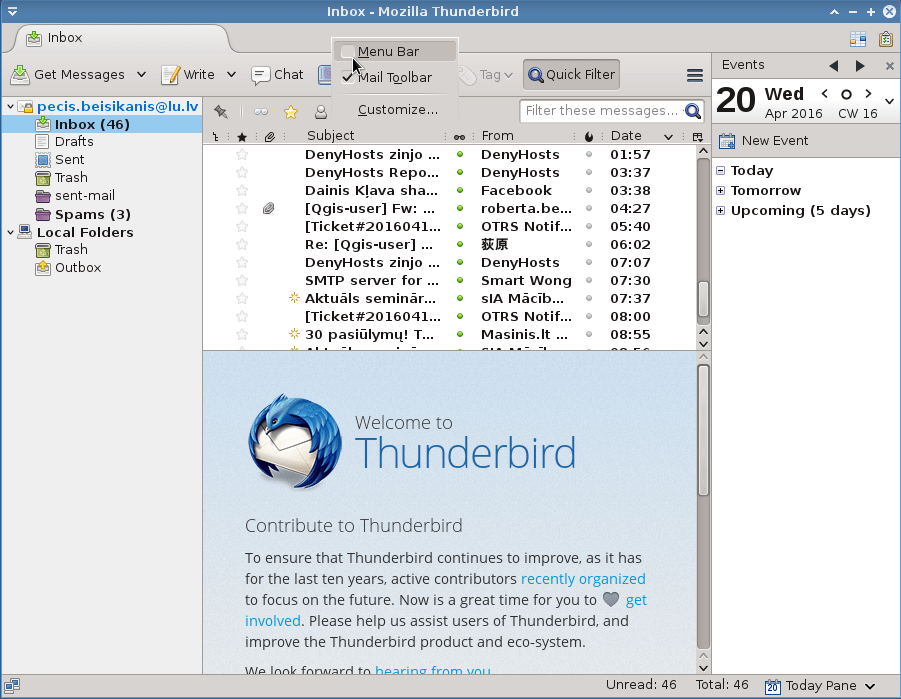Choose Customize... from the context menu

[398, 109]
